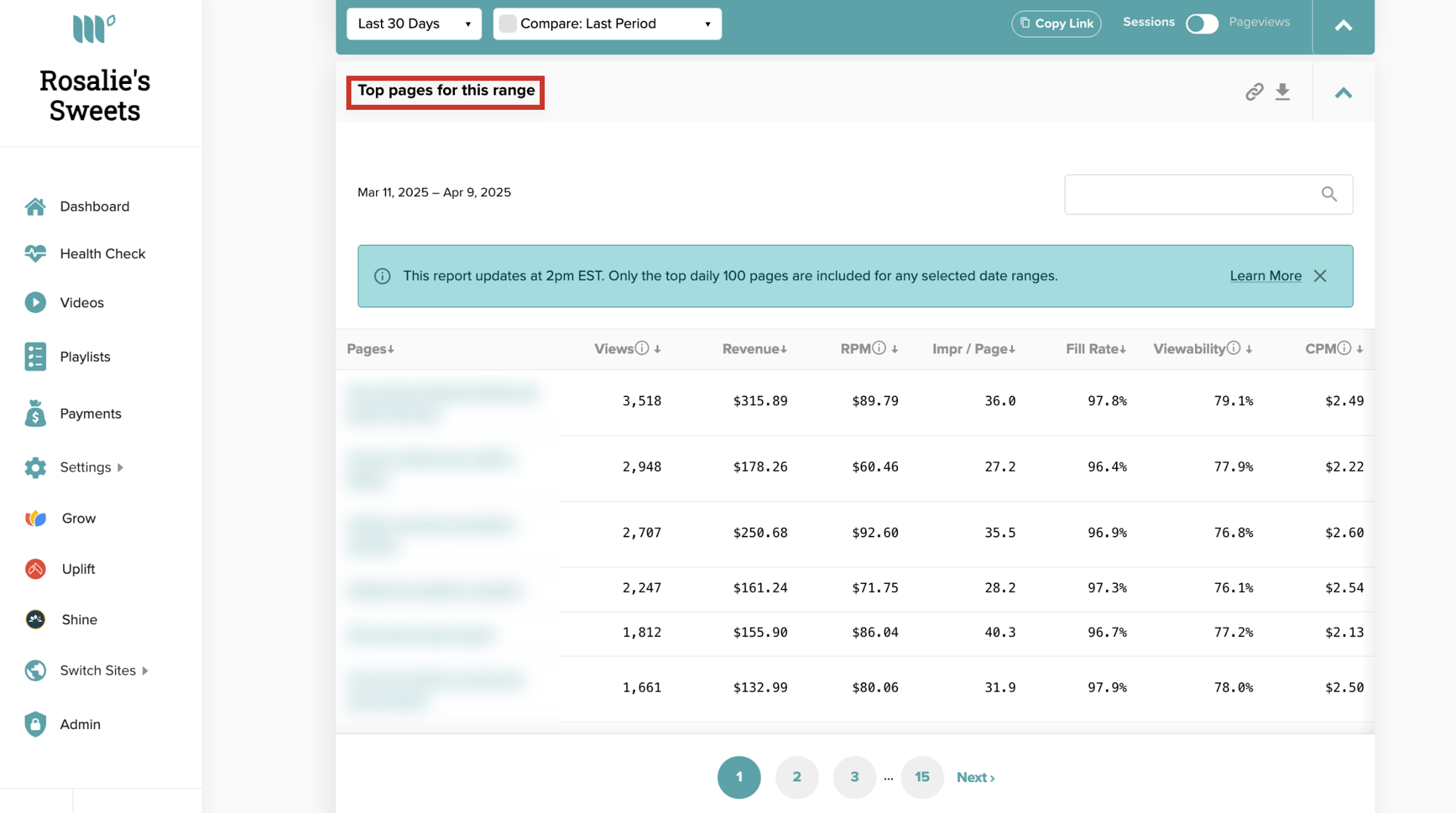Collapse the Top pages panel with chevron
1456x813 pixels.
click(1344, 92)
